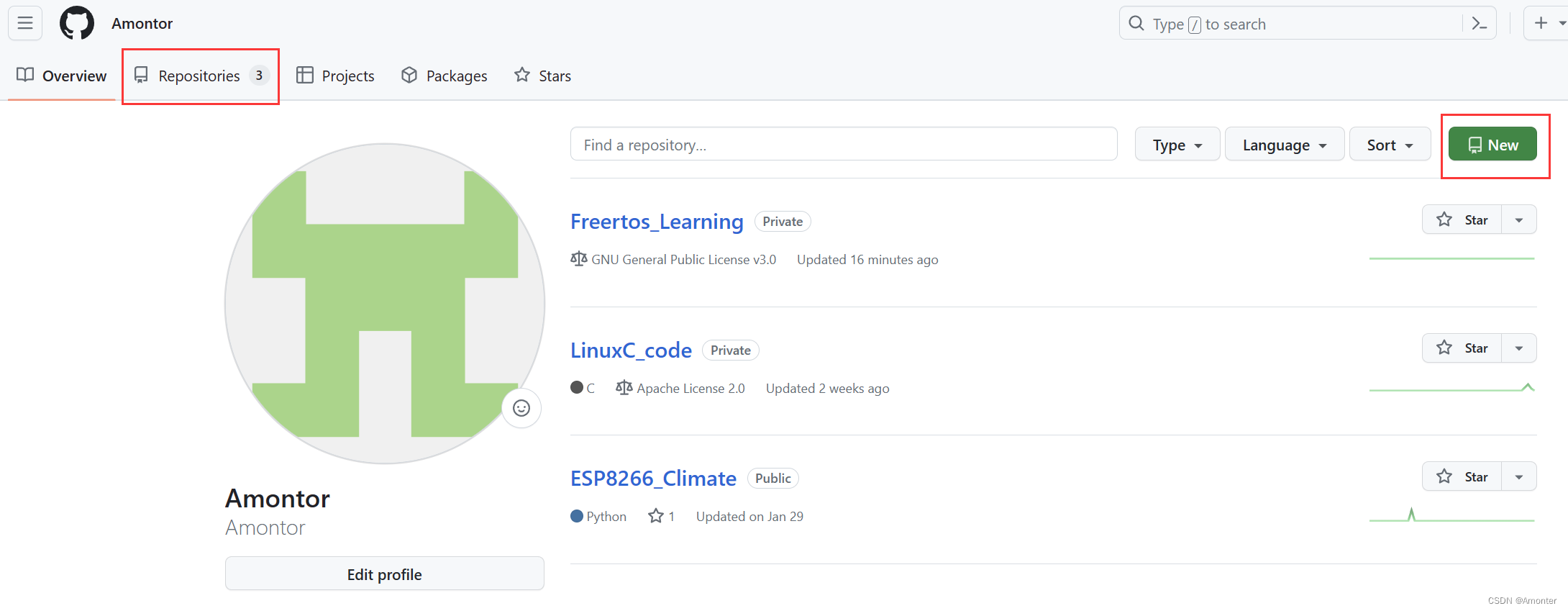Image resolution: width=1568 pixels, height=611 pixels.
Task: Switch to the Stars tab
Action: (543, 76)
